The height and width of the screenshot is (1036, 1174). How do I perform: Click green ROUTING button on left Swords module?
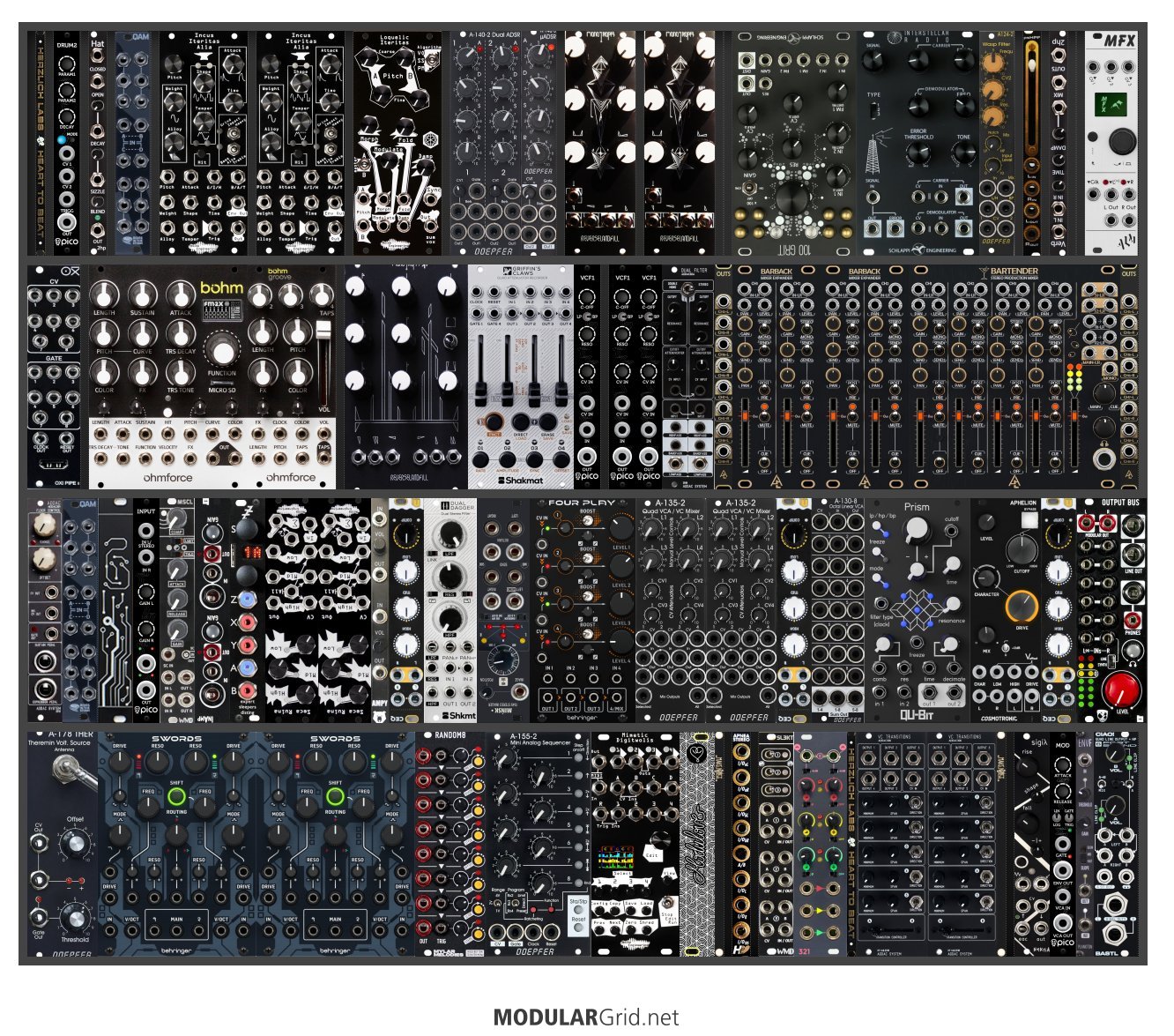176,797
